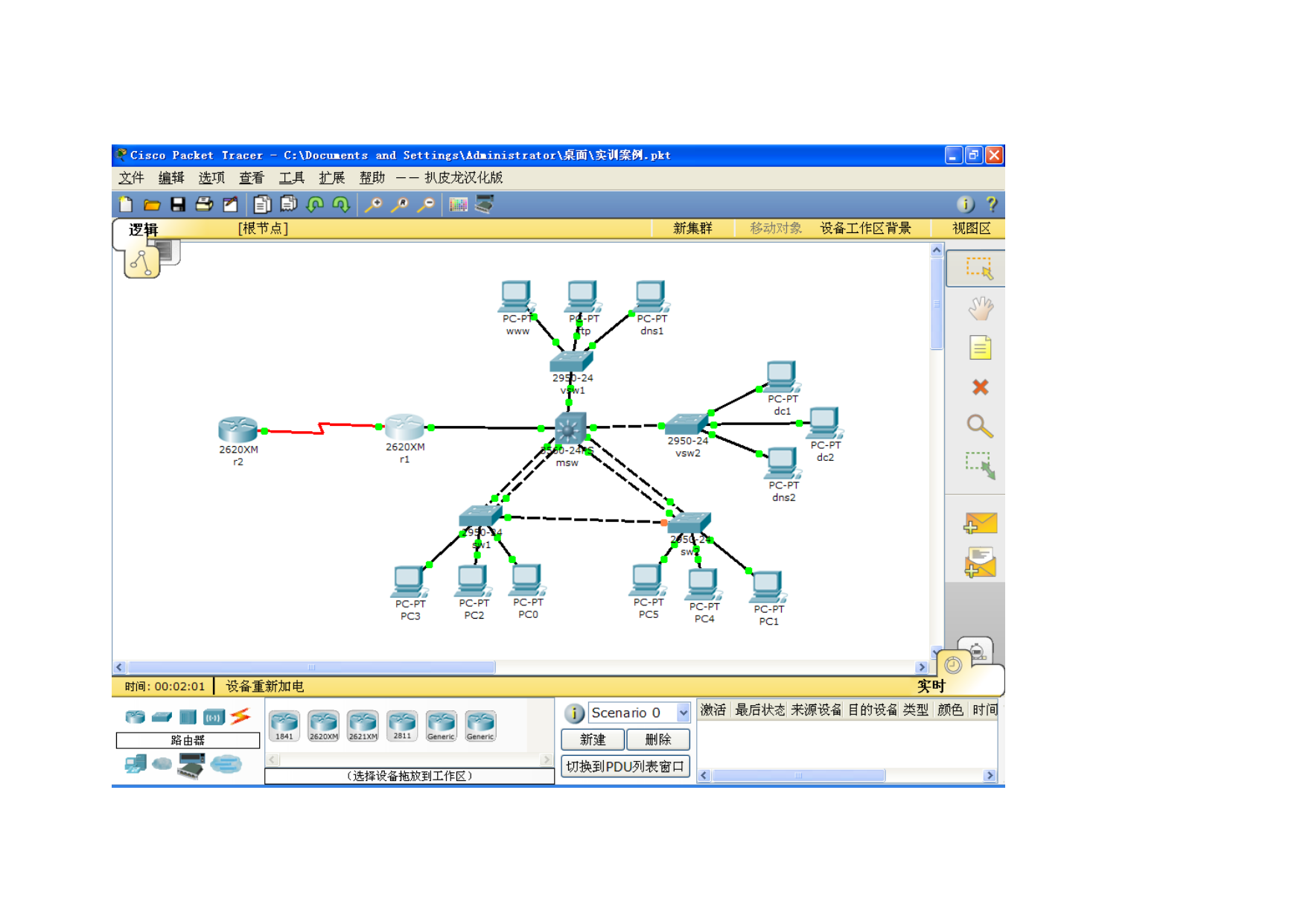Image resolution: width=1306 pixels, height=924 pixels.
Task: Open the 帮助 menu
Action: tap(372, 178)
